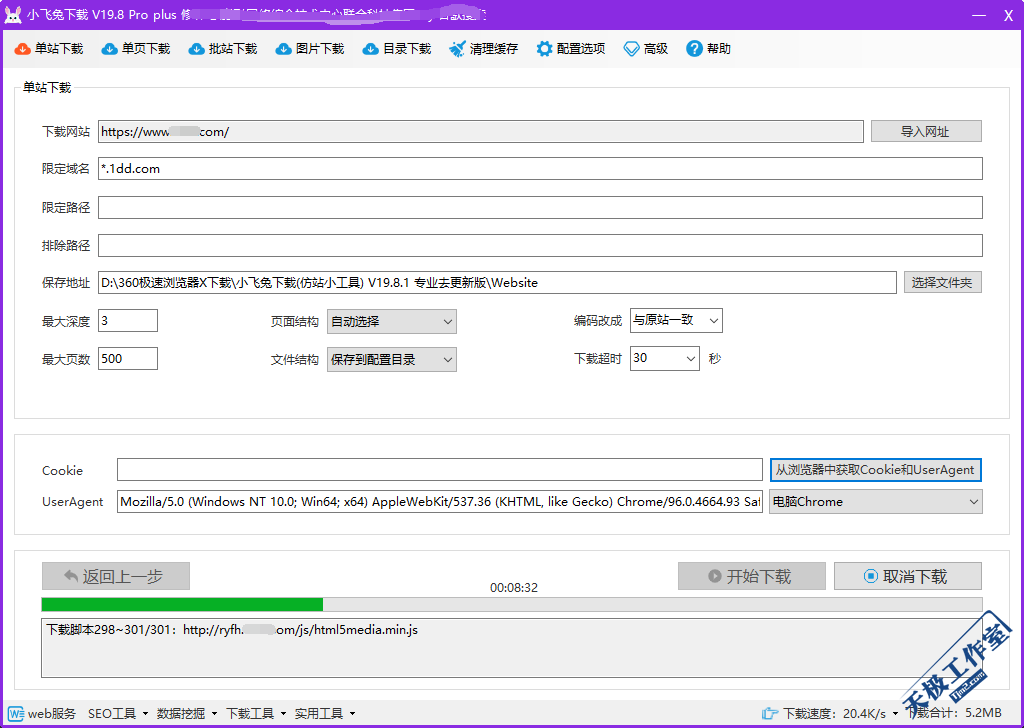Open the 实用工具 menu in status bar
1024x728 pixels.
325,714
